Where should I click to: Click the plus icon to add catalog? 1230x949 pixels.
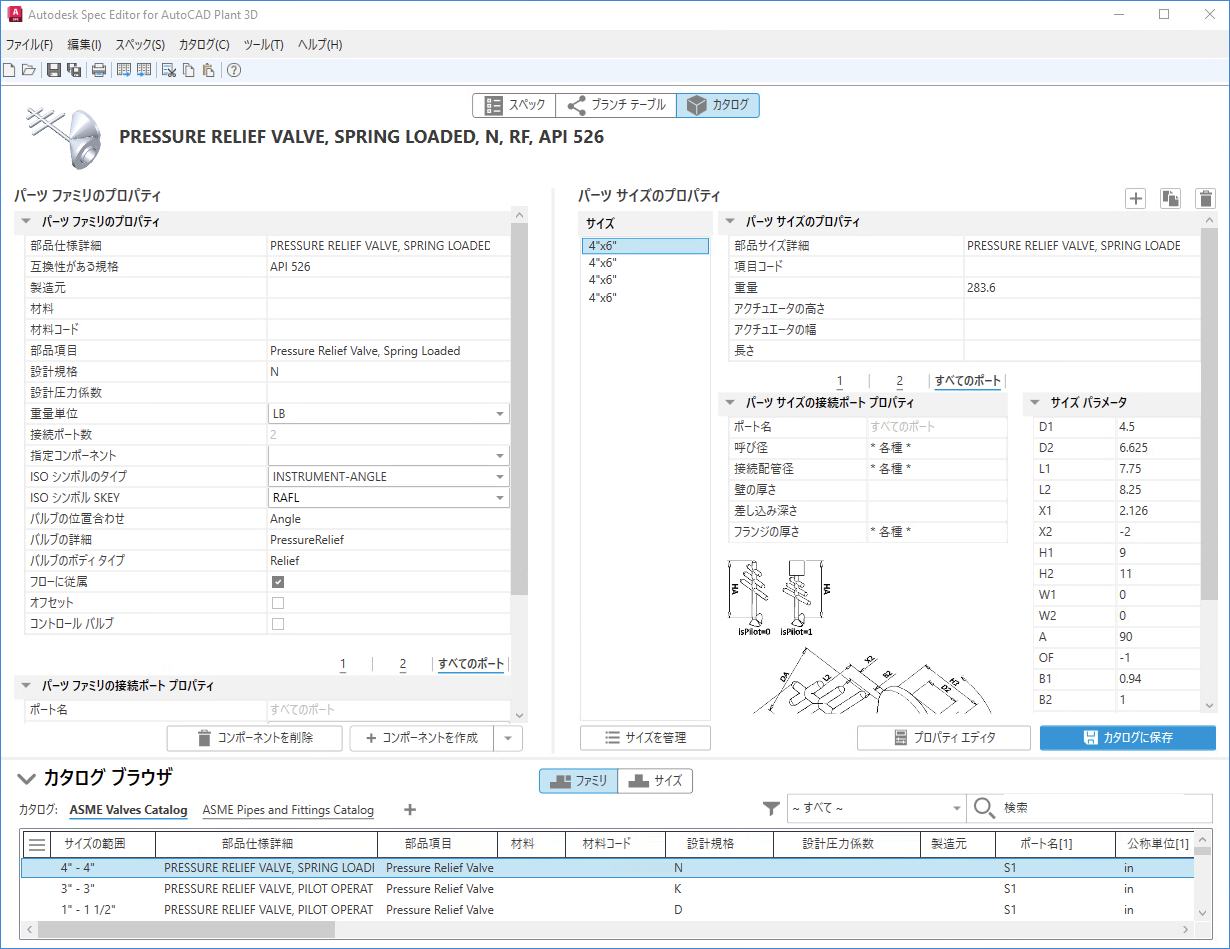409,810
